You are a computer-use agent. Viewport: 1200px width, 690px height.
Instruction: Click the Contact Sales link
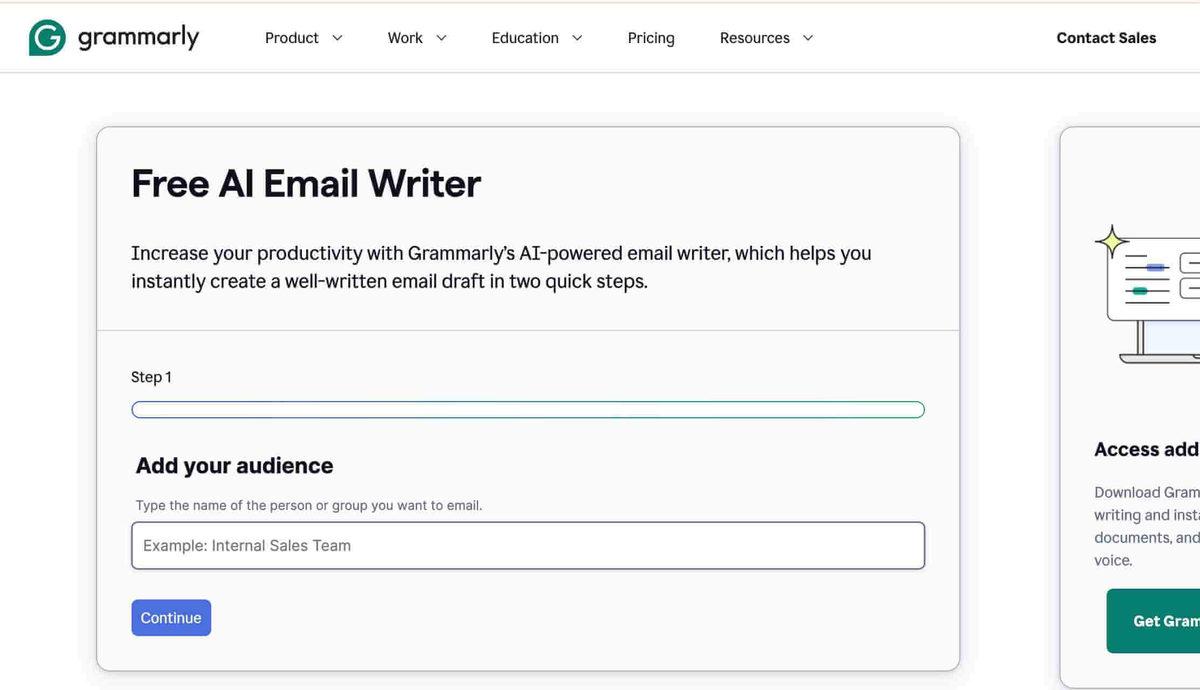point(1106,38)
